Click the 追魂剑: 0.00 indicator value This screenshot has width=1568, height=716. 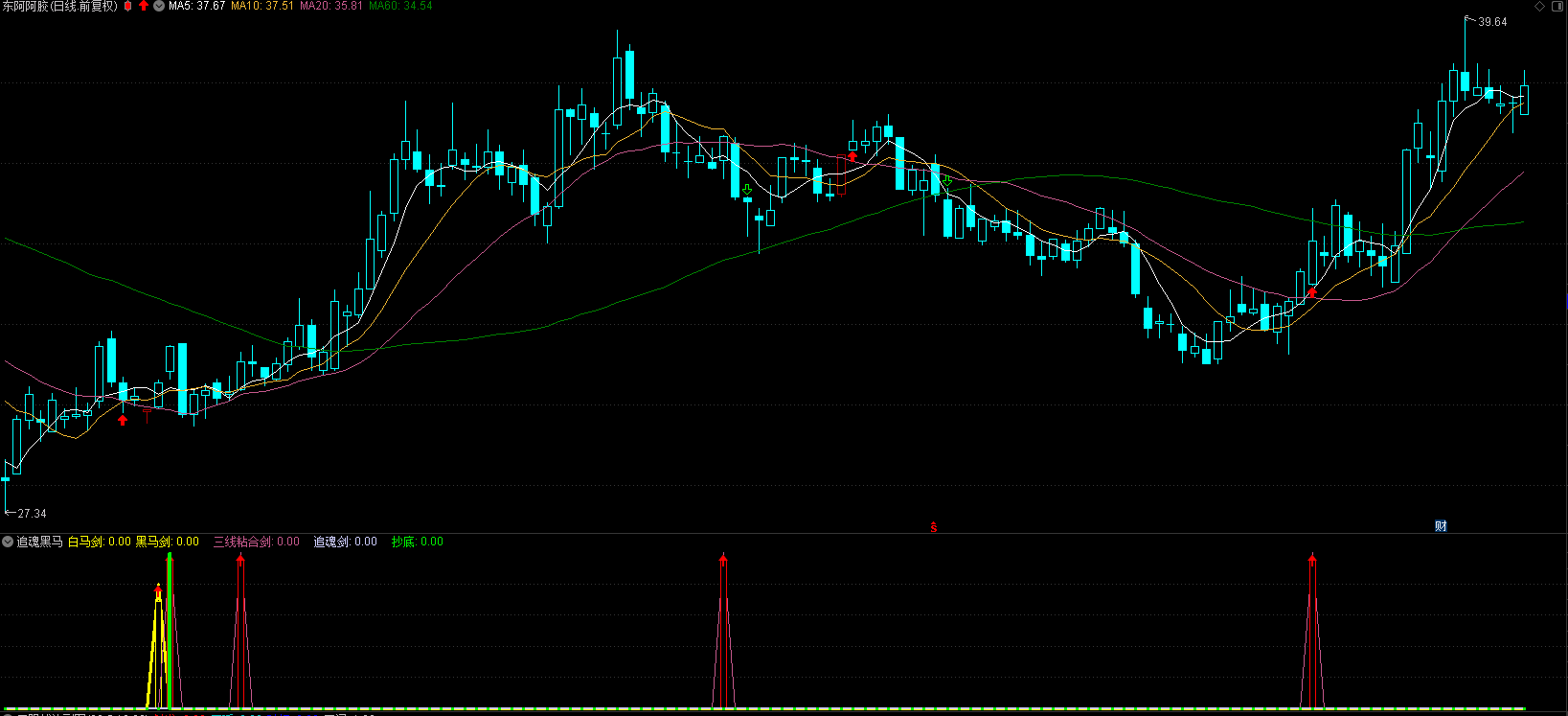coord(346,542)
